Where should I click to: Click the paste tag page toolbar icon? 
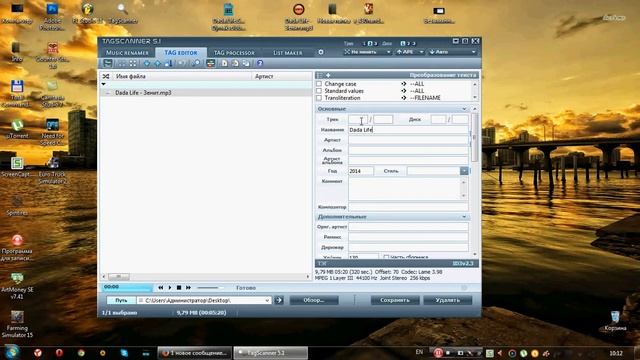235,63
